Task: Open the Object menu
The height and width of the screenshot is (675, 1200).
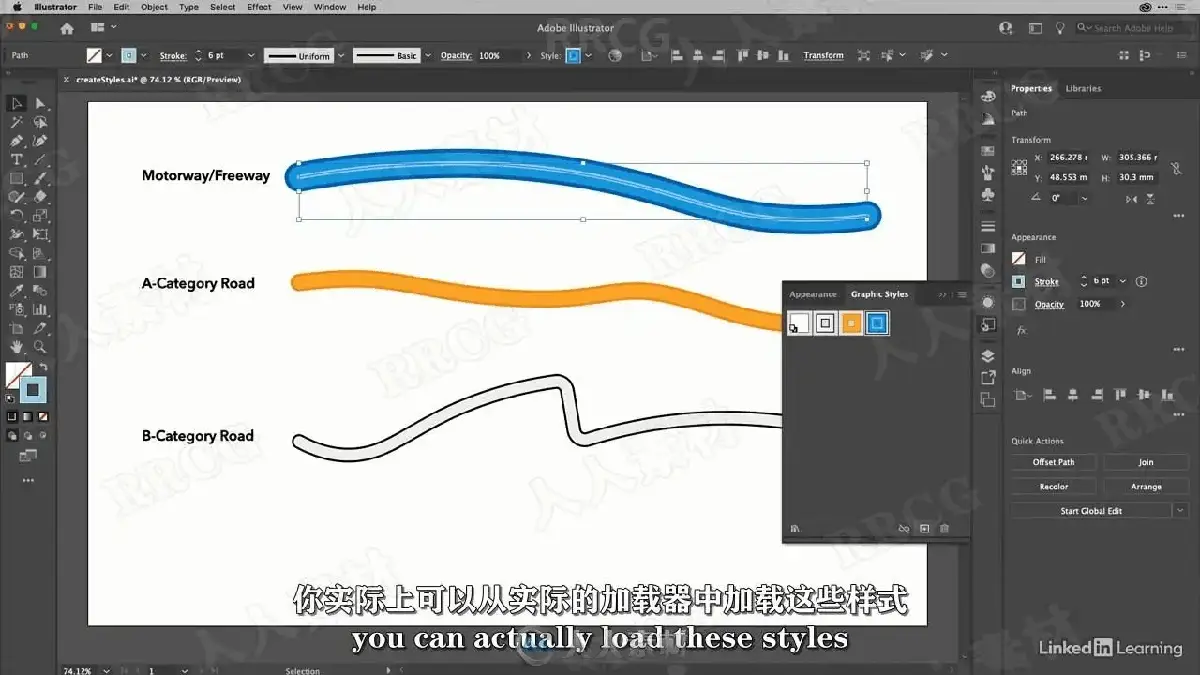Action: [x=154, y=7]
